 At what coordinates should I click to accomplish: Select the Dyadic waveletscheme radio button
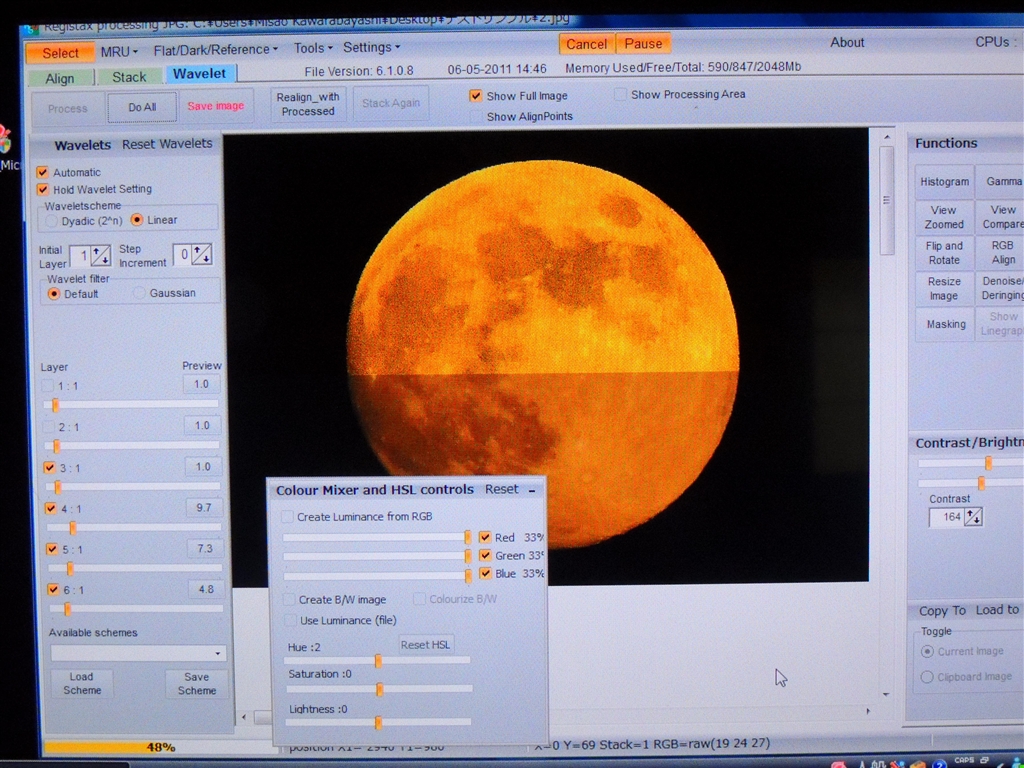(52, 220)
